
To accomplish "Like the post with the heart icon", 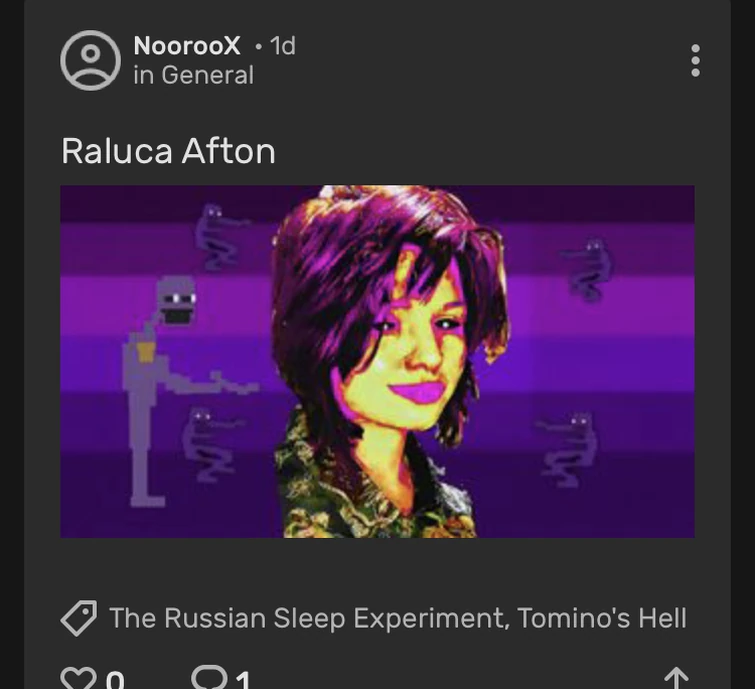I will 78,677.
